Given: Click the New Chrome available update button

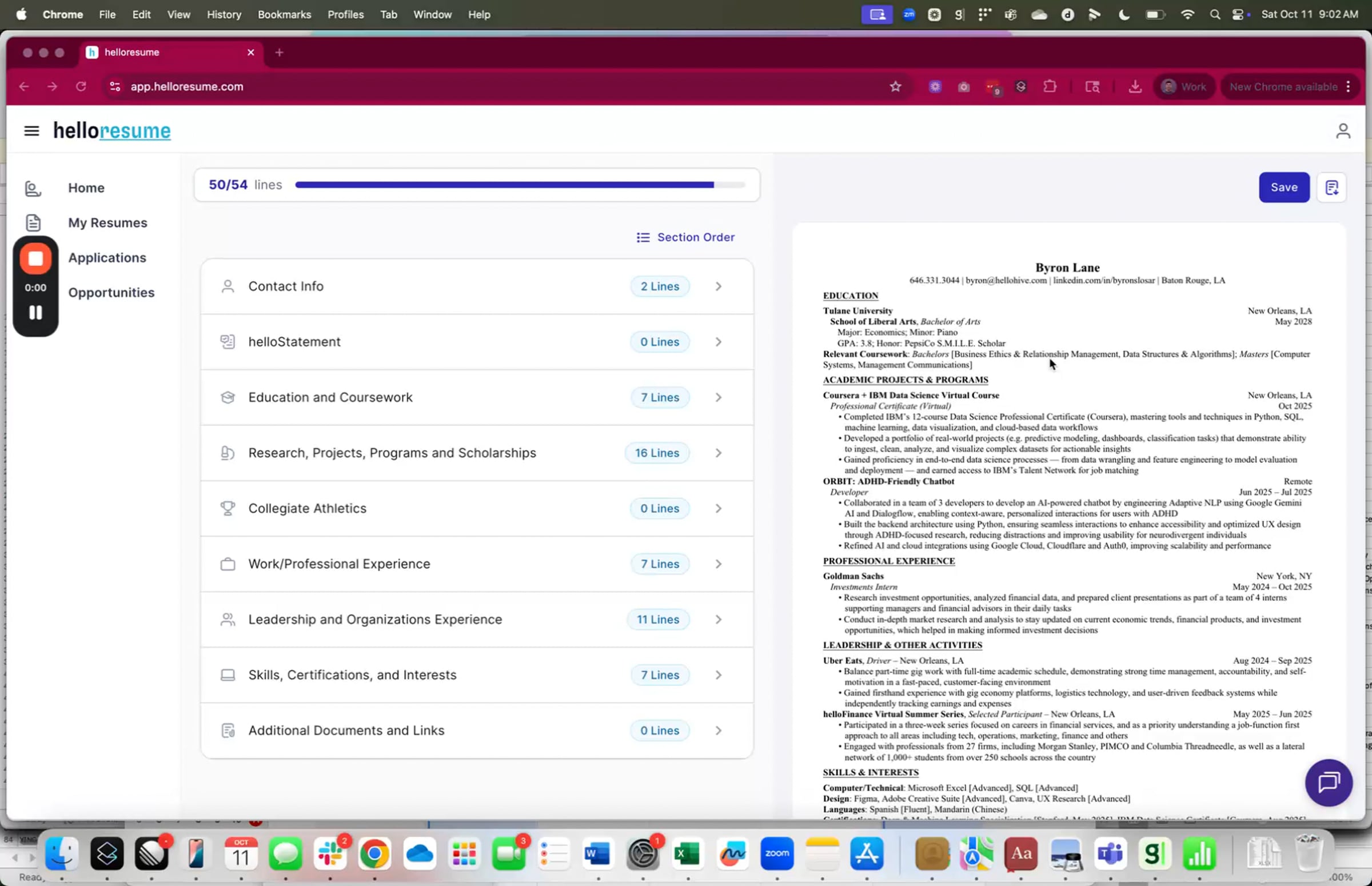Looking at the screenshot, I should point(1290,87).
